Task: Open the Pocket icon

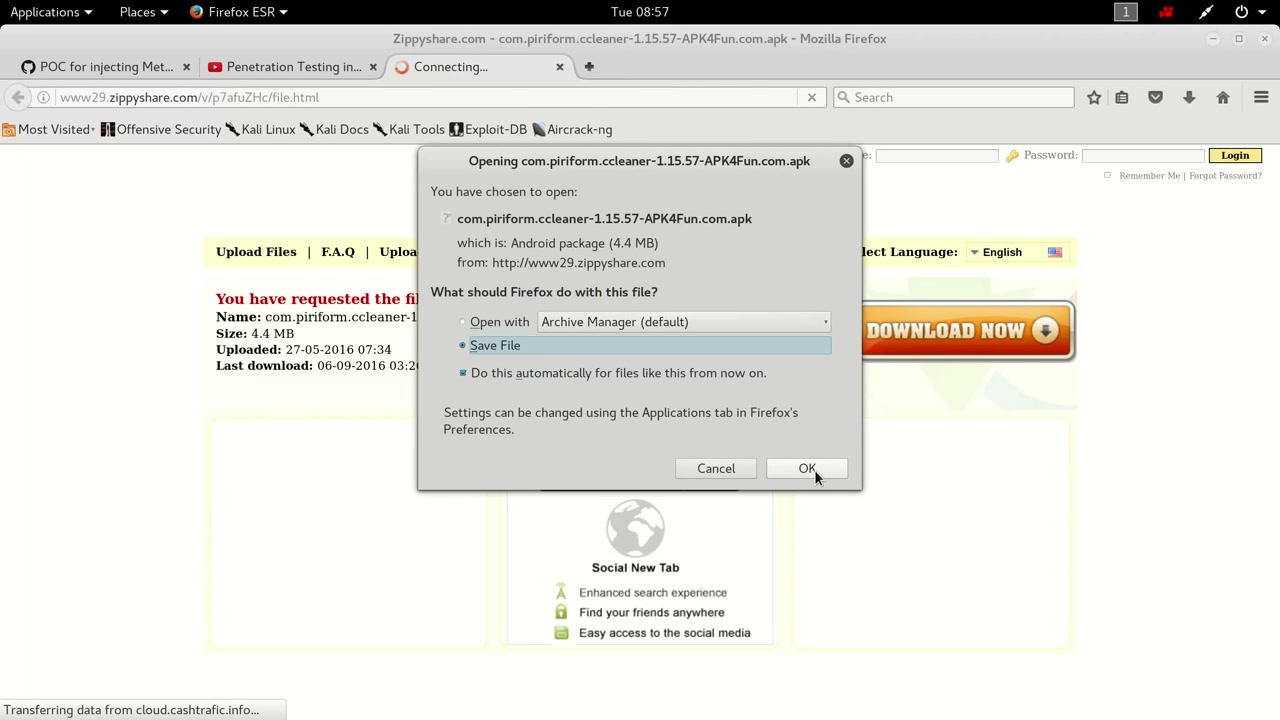Action: (x=1156, y=97)
